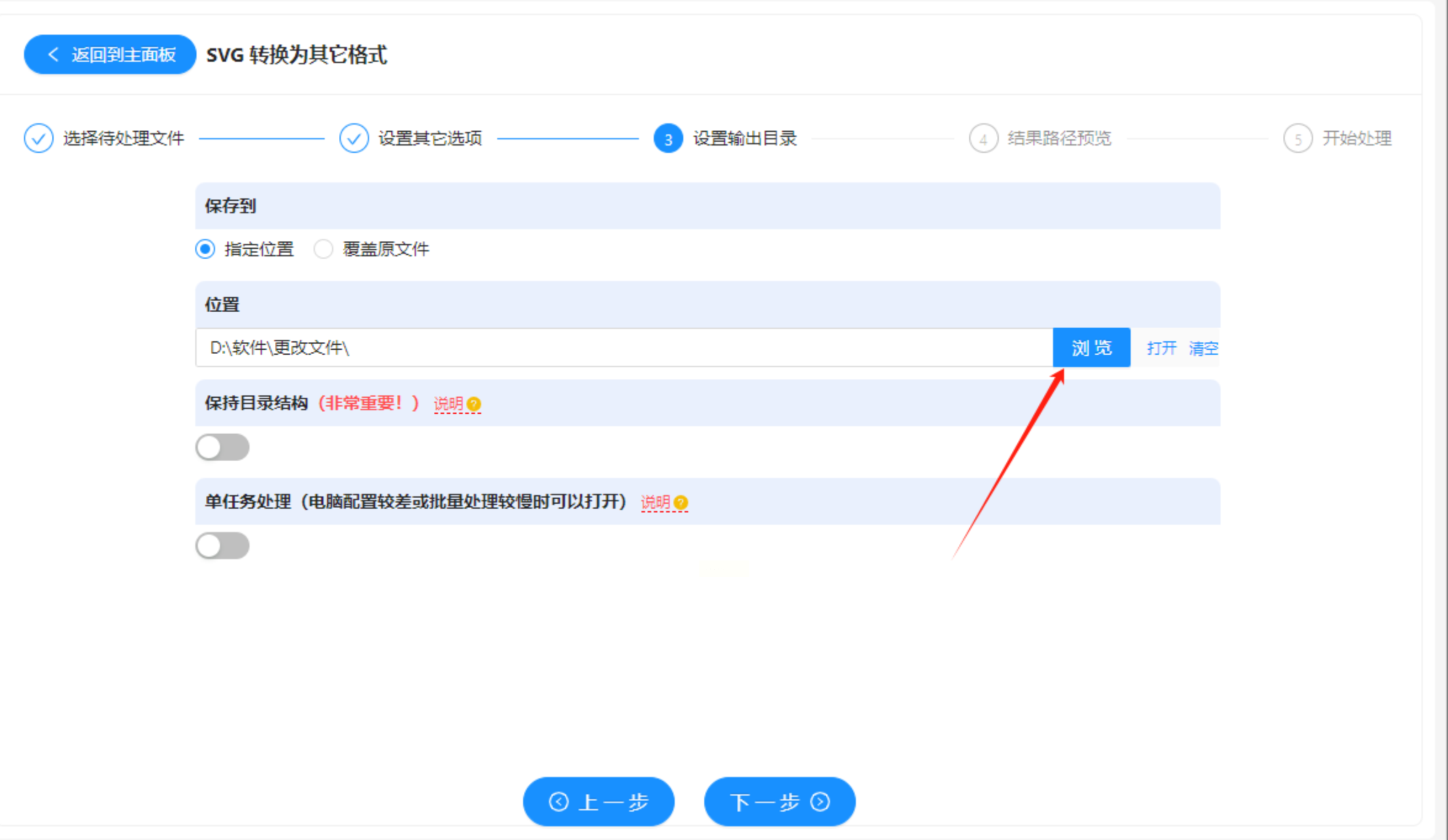Click the yellow help icon beside 保持目录结构
The image size is (1448, 840).
coord(474,404)
